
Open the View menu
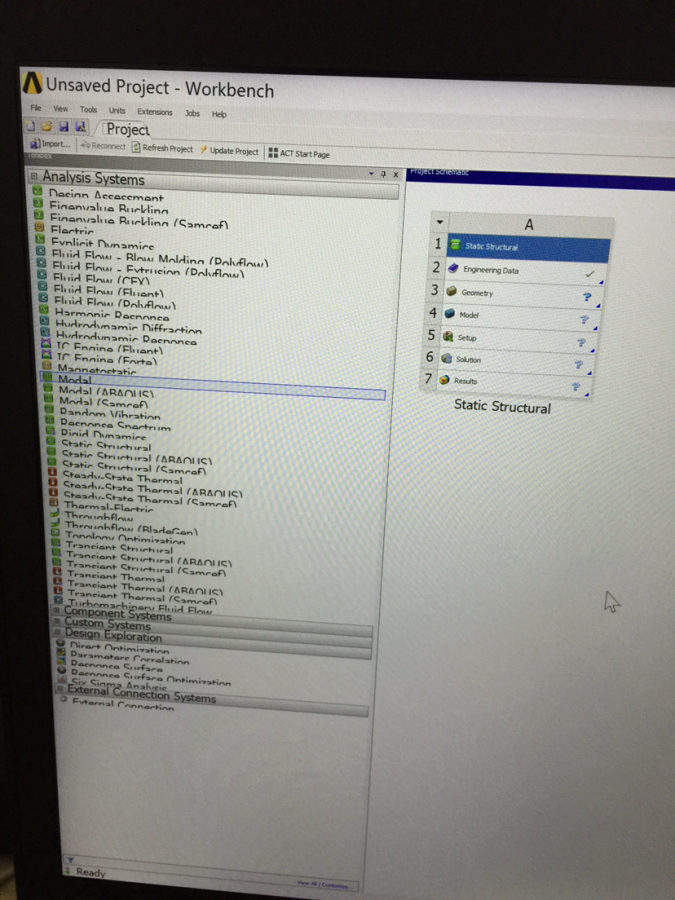60,108
